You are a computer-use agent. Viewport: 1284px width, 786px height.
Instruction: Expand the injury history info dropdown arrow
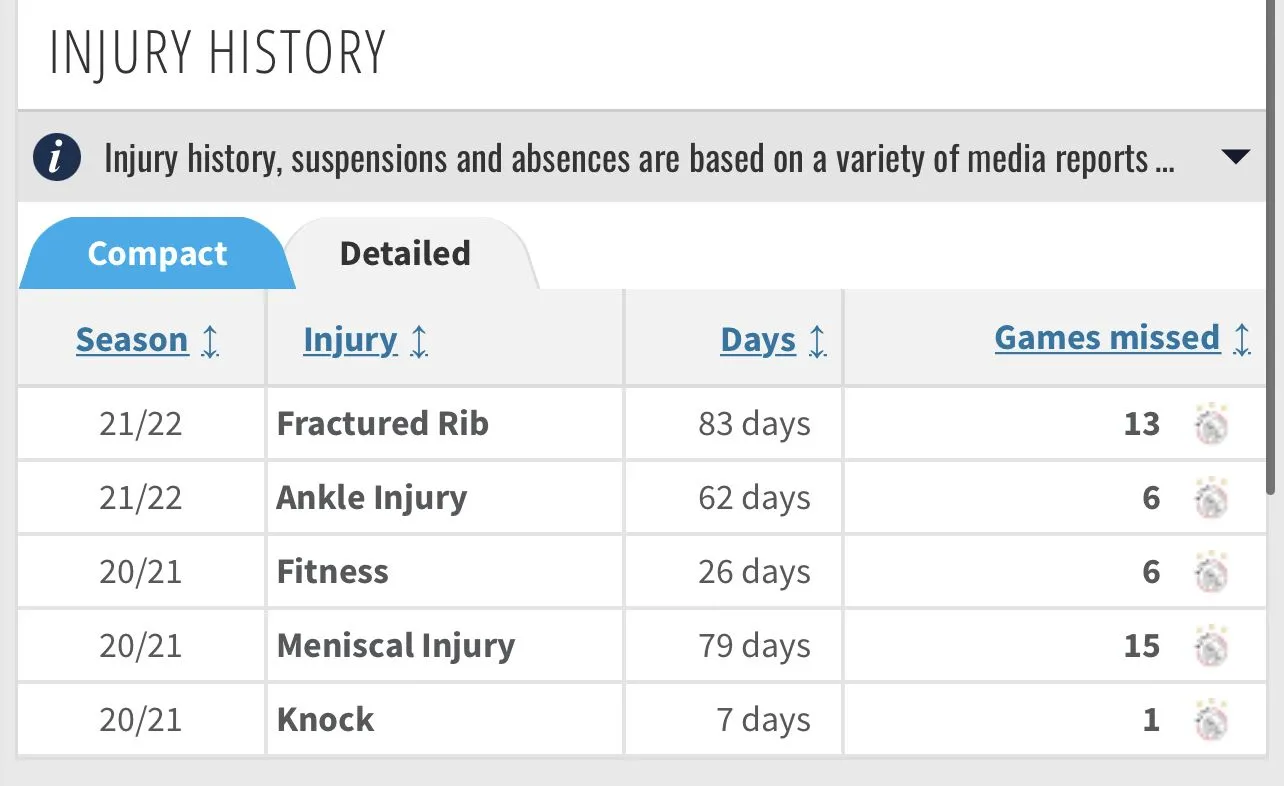click(1236, 157)
